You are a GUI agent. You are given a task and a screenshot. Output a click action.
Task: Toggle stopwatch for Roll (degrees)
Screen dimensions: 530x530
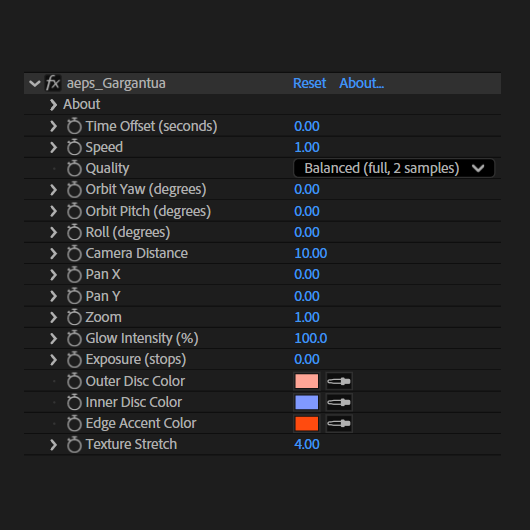point(74,232)
